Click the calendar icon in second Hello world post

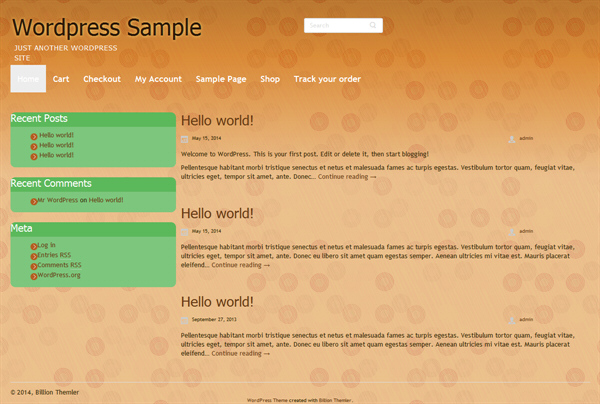tap(184, 231)
